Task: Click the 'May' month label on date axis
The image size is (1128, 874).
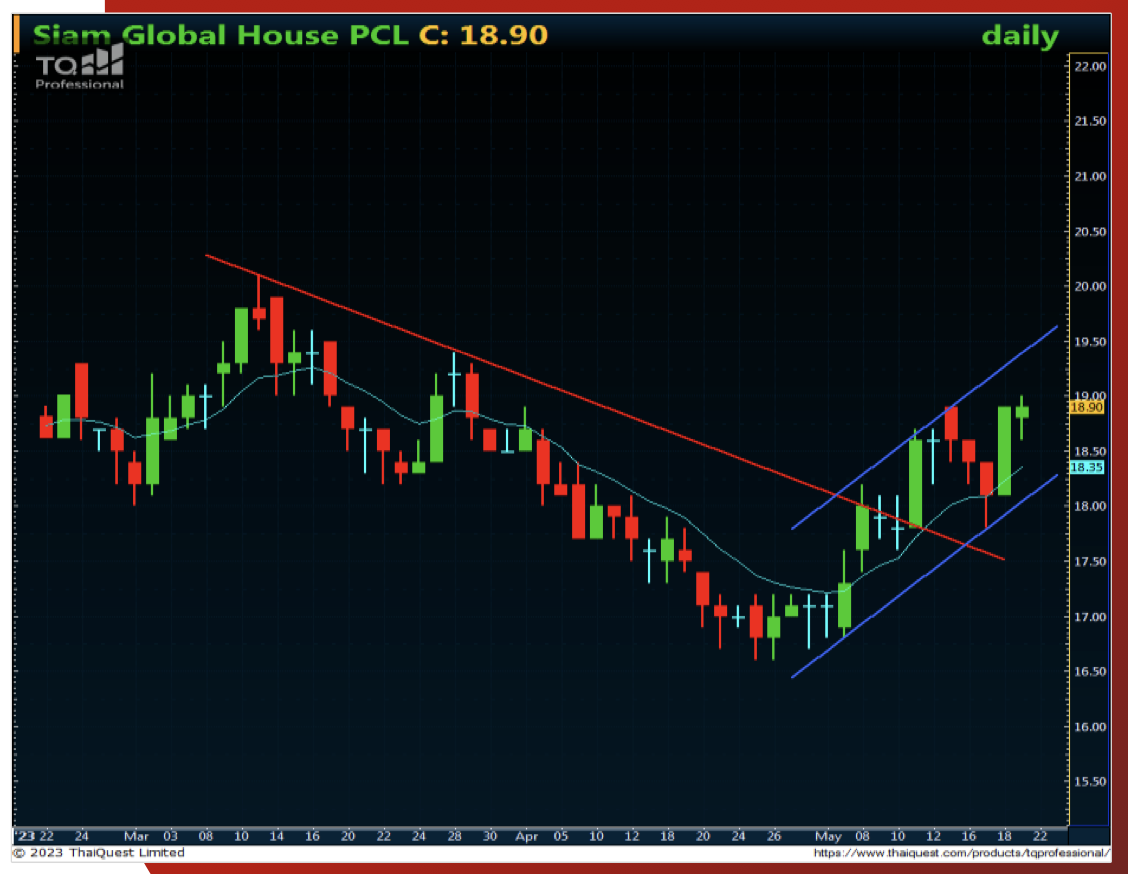Action: click(828, 836)
